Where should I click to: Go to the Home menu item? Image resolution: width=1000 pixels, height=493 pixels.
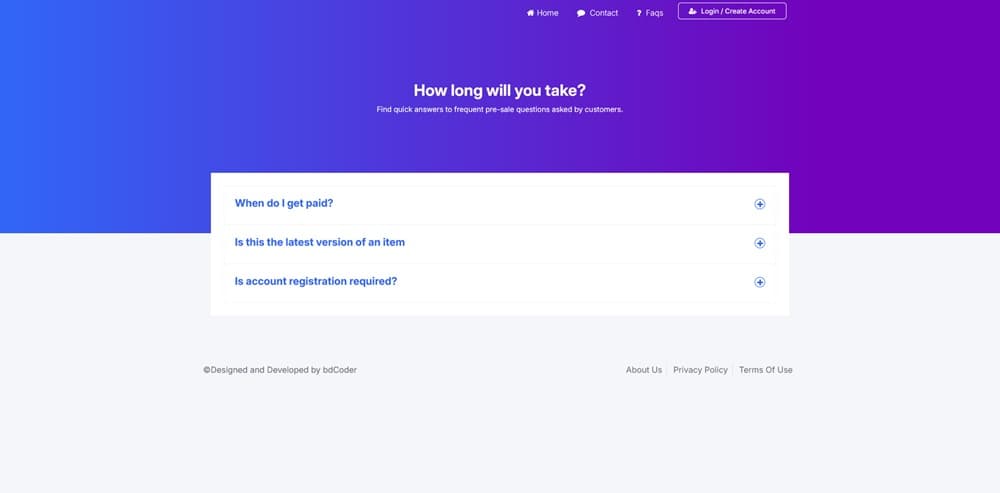(547, 13)
